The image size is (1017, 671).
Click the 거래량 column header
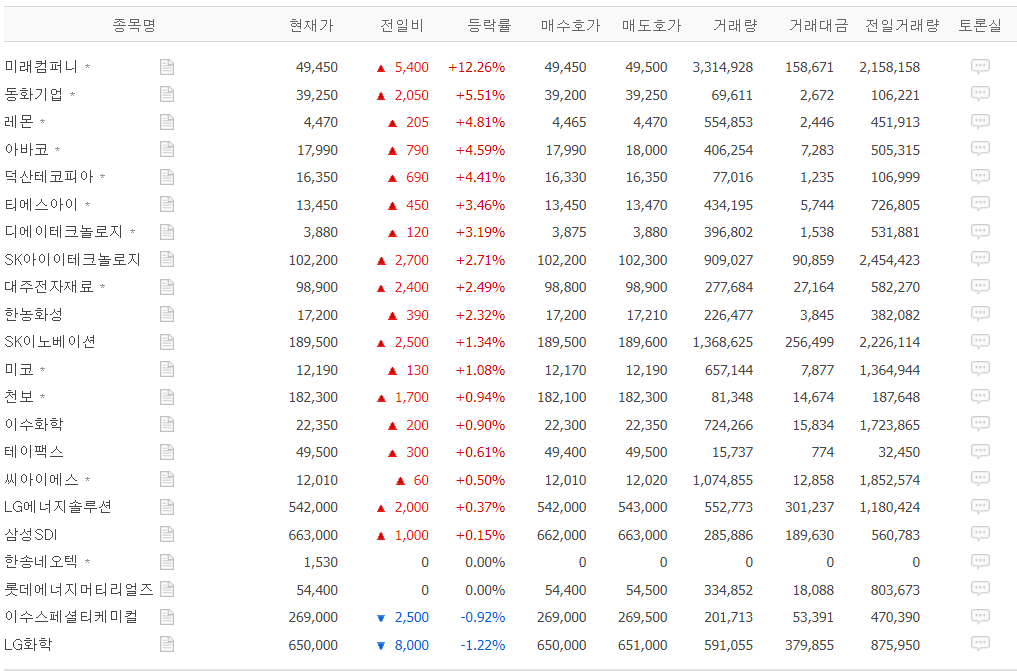point(736,25)
